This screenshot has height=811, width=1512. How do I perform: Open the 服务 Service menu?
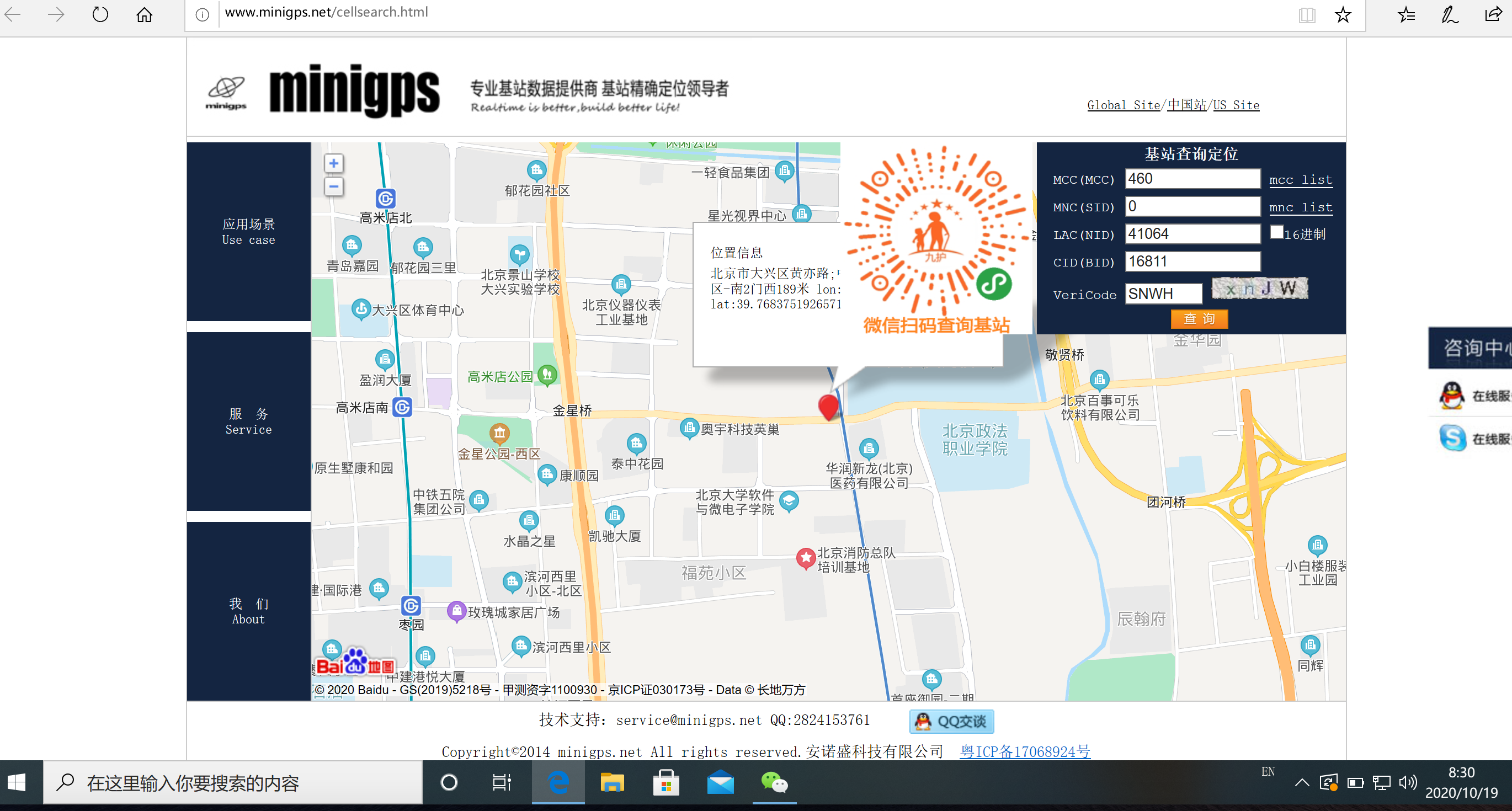click(248, 421)
